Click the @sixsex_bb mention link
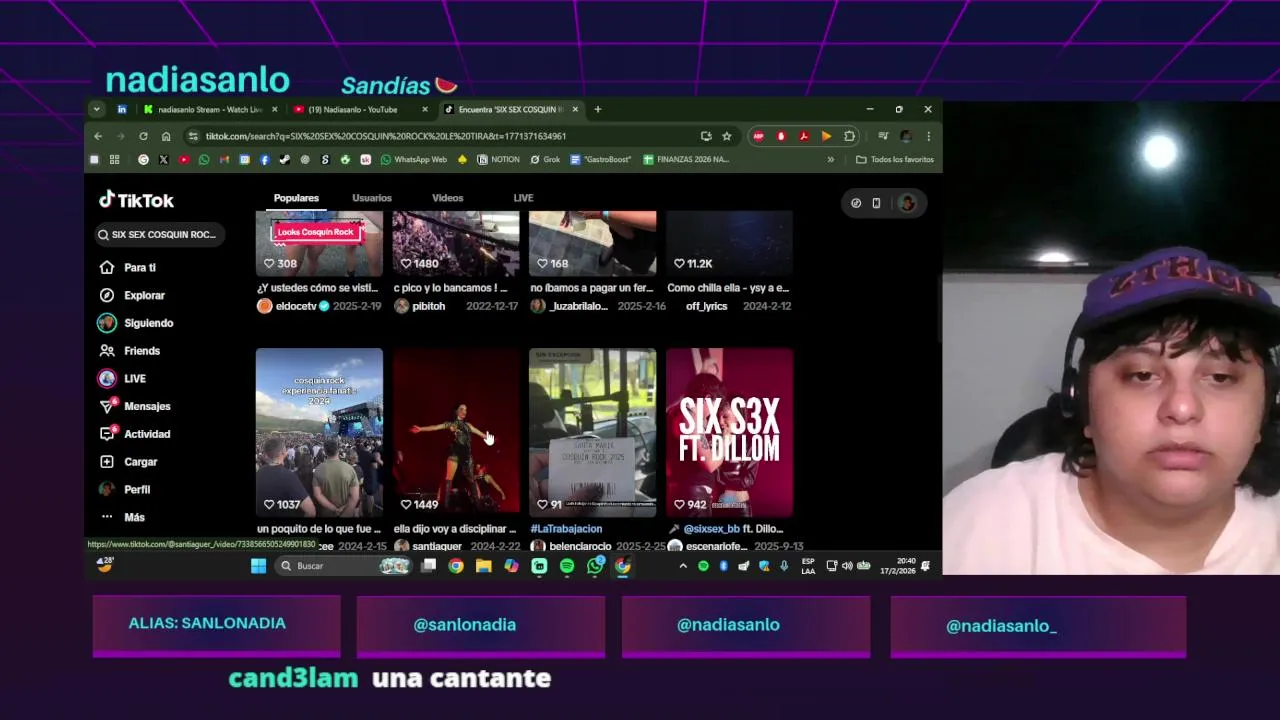1280x720 pixels. point(711,529)
